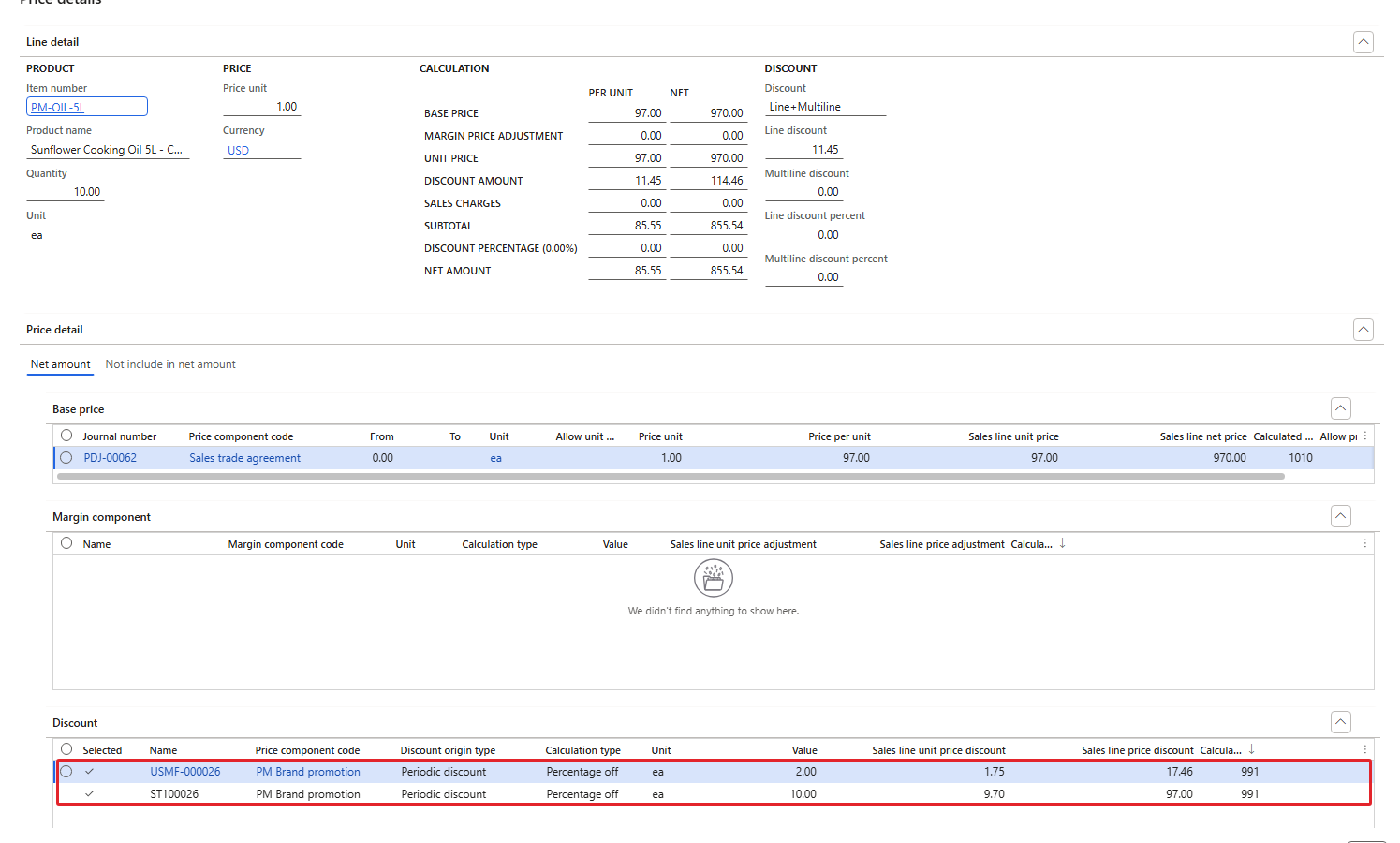Open Sales trade agreement component link
The height and width of the screenshot is (843, 1400).
pyautogui.click(x=245, y=458)
